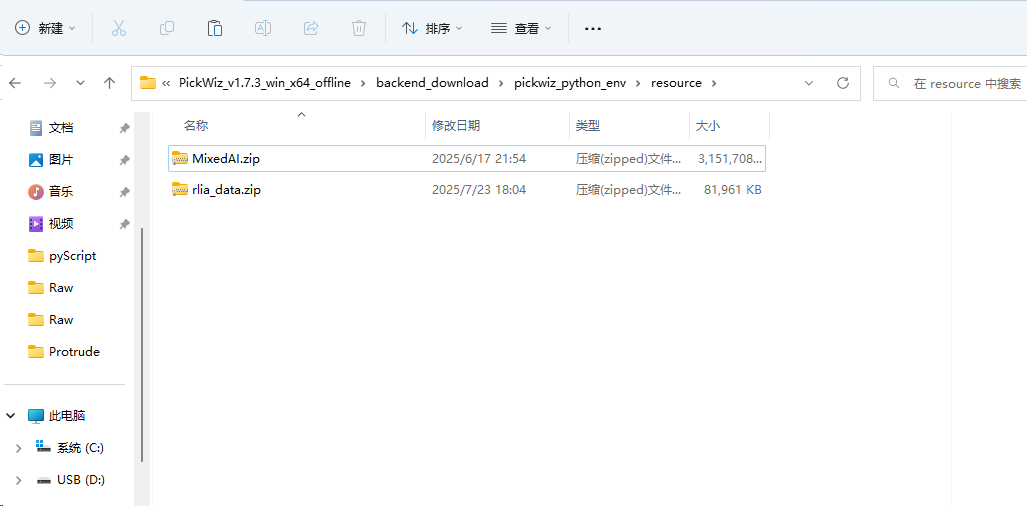Click the Share icon in toolbar
This screenshot has height=506, width=1027.
[311, 28]
